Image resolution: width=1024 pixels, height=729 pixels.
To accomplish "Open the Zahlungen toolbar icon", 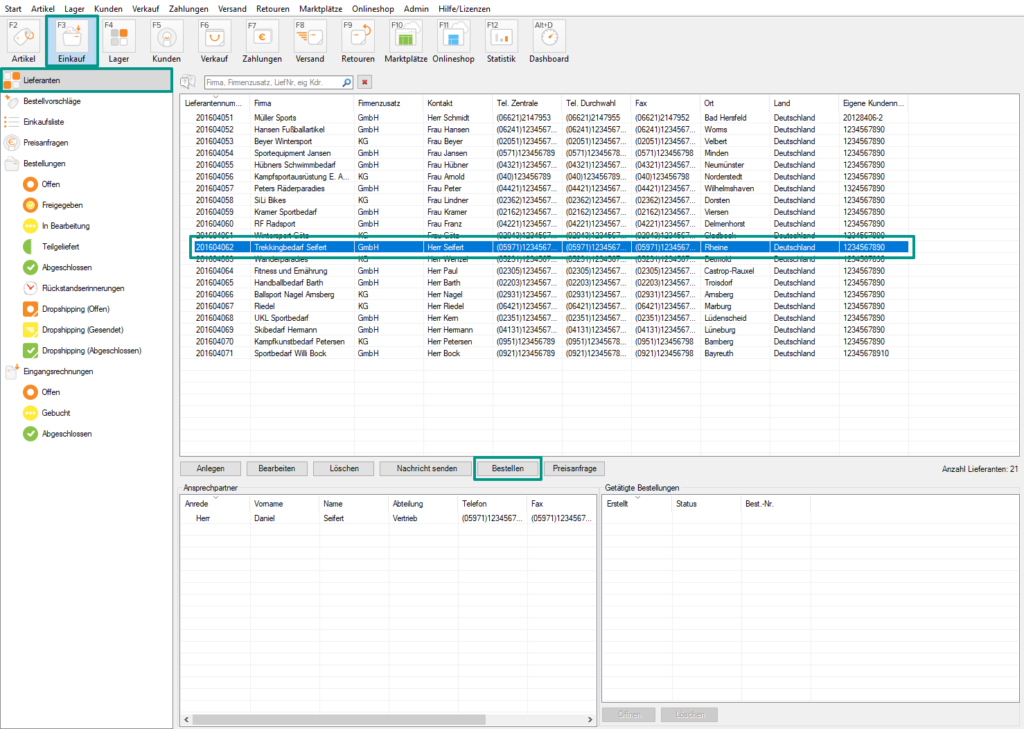I will (261, 40).
